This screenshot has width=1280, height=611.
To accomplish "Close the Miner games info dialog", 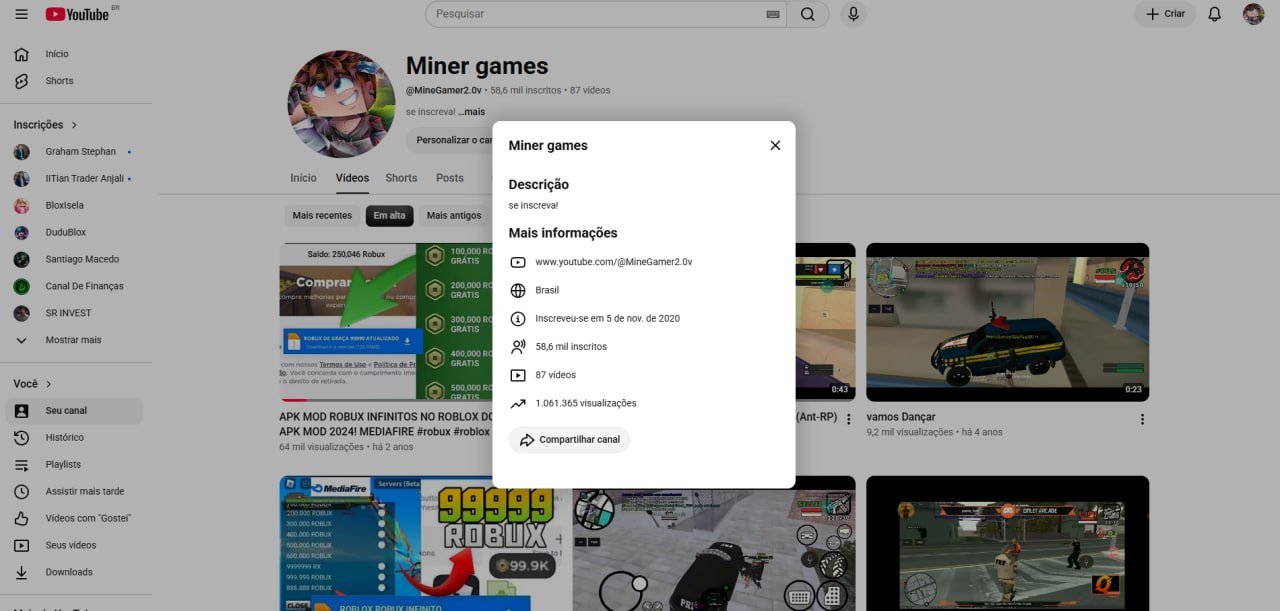I will click(775, 145).
